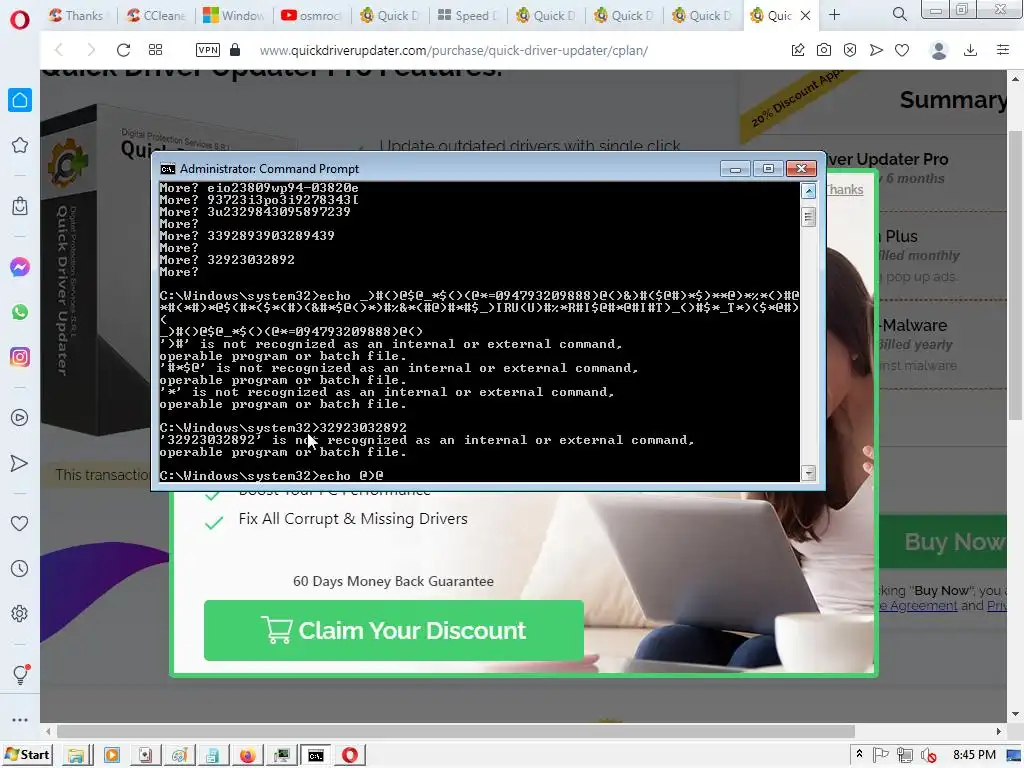Click the lightbulb tips icon in the sidebar

click(20, 675)
